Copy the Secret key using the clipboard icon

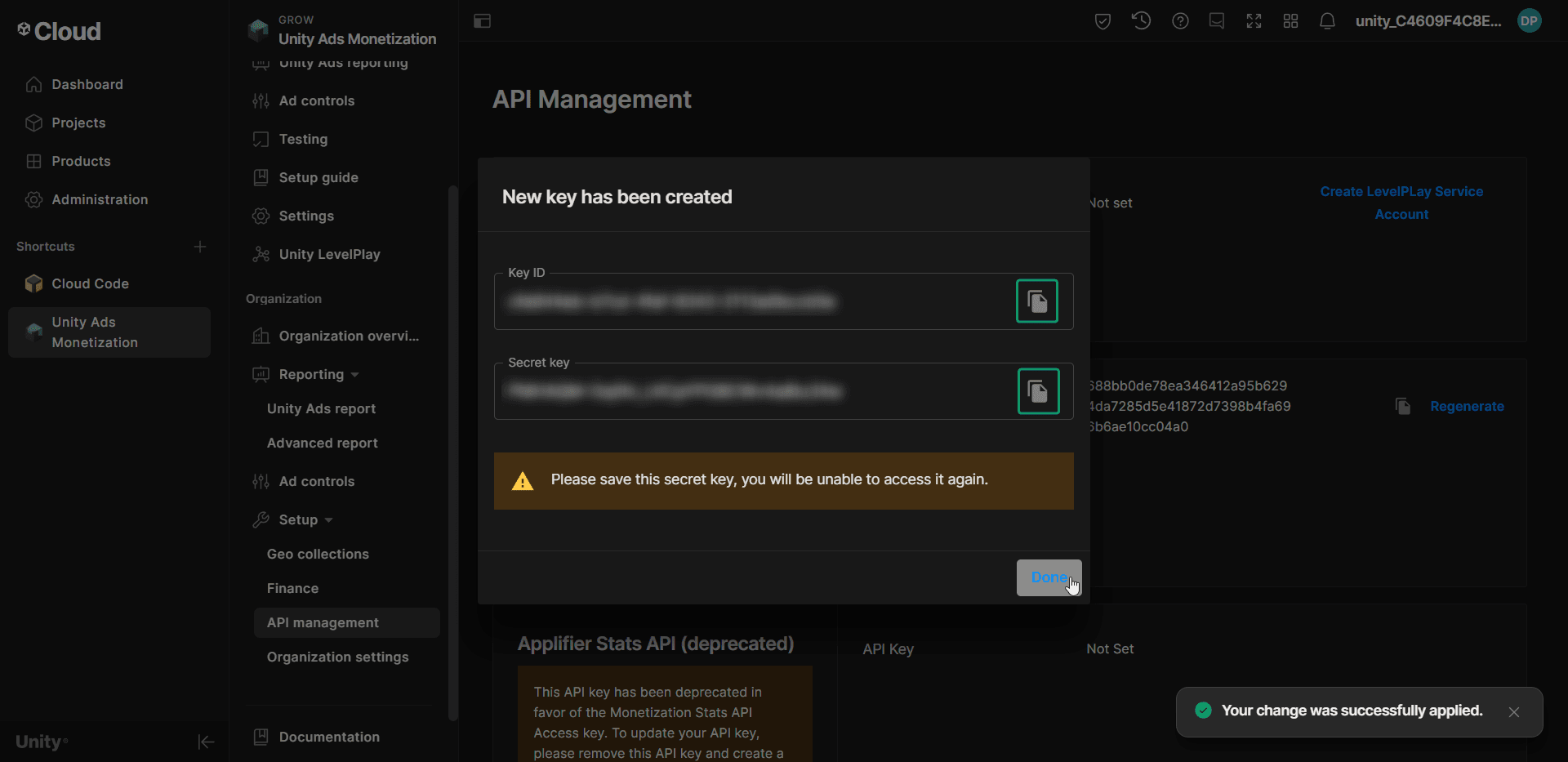click(x=1036, y=391)
